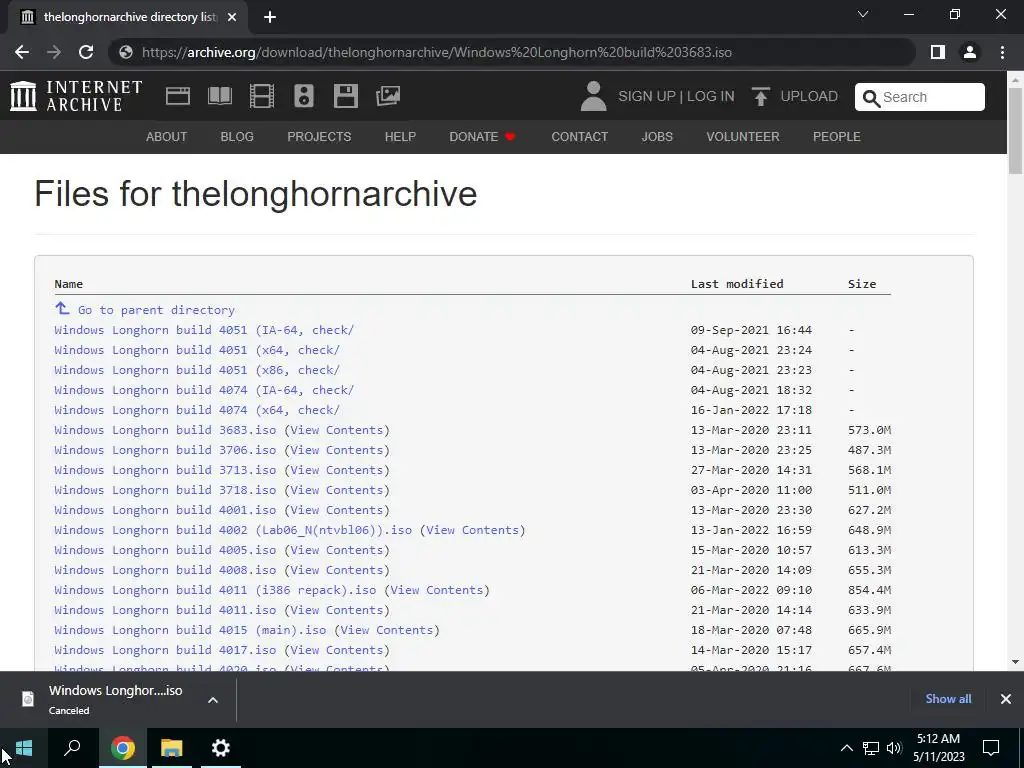
Task: Open the PROJECTS menu item
Action: pyautogui.click(x=319, y=136)
